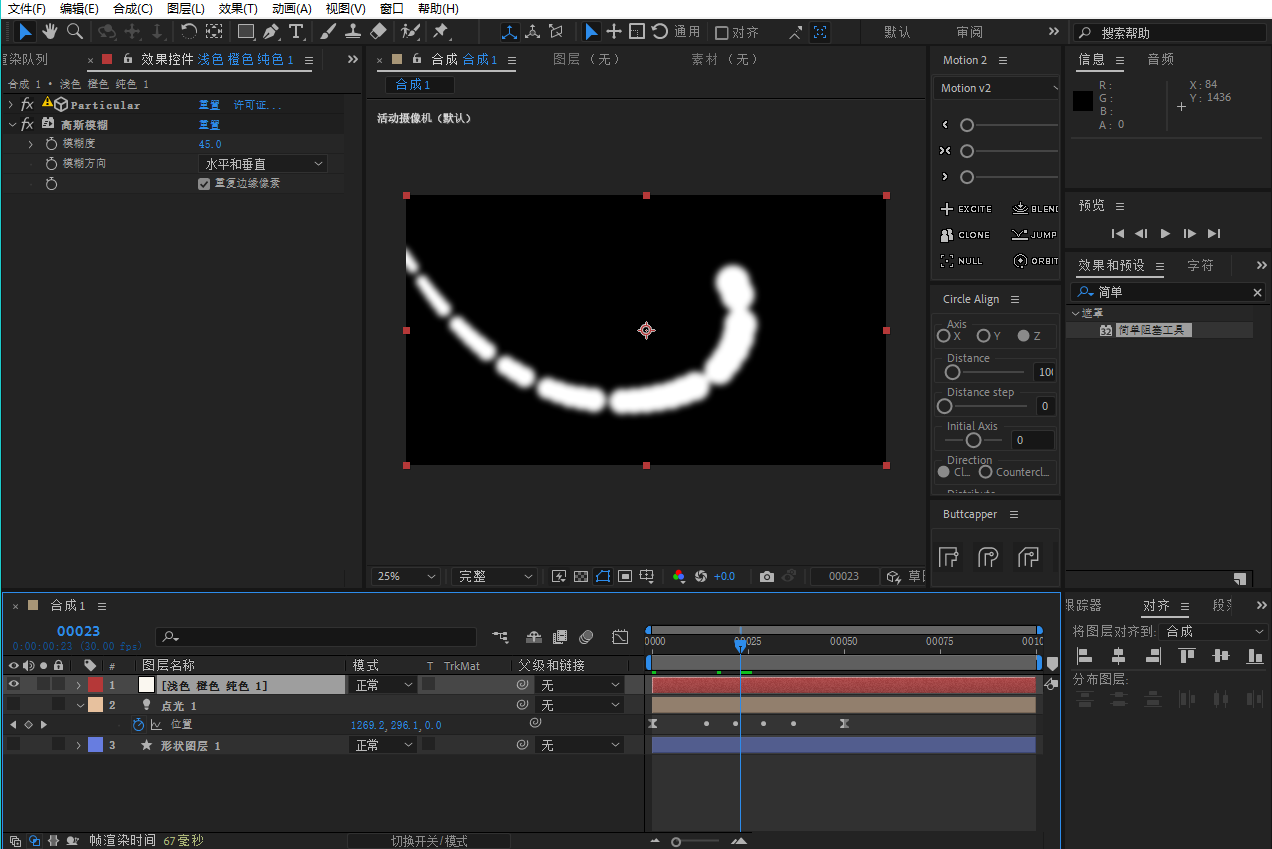Switch to View Axis mode

[556, 32]
